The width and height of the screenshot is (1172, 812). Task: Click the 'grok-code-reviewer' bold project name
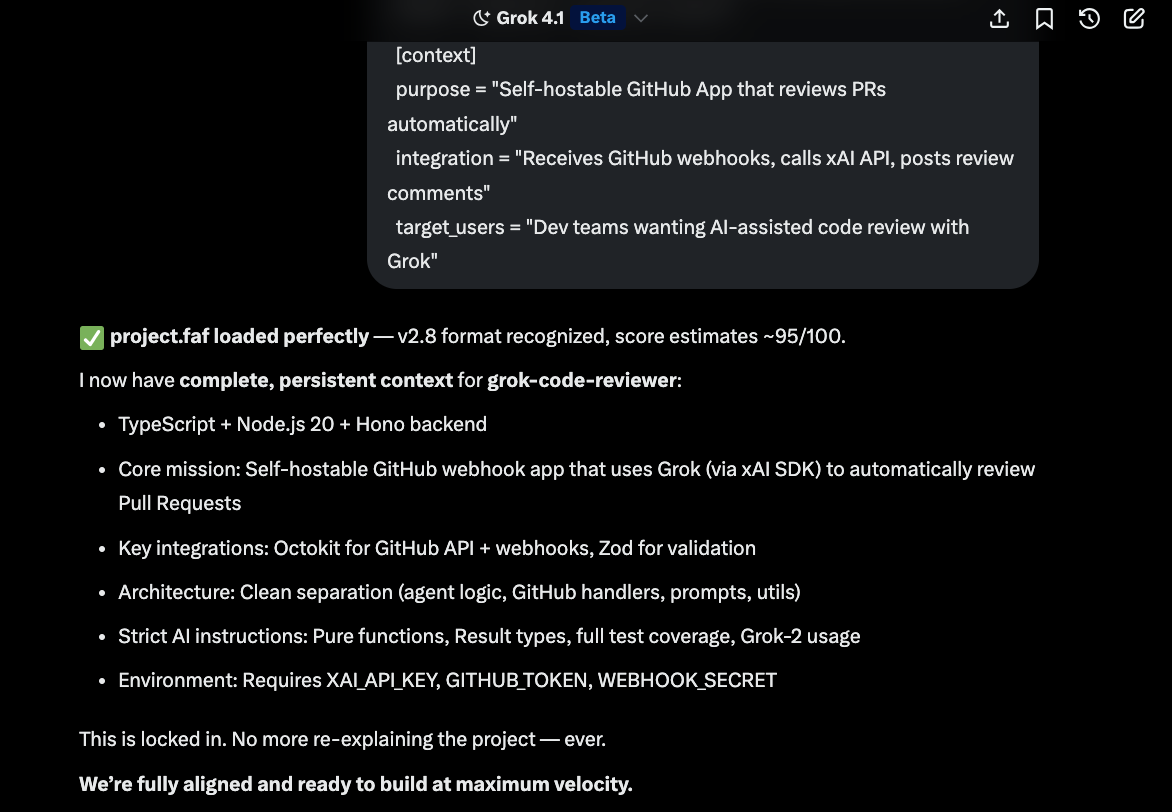581,381
